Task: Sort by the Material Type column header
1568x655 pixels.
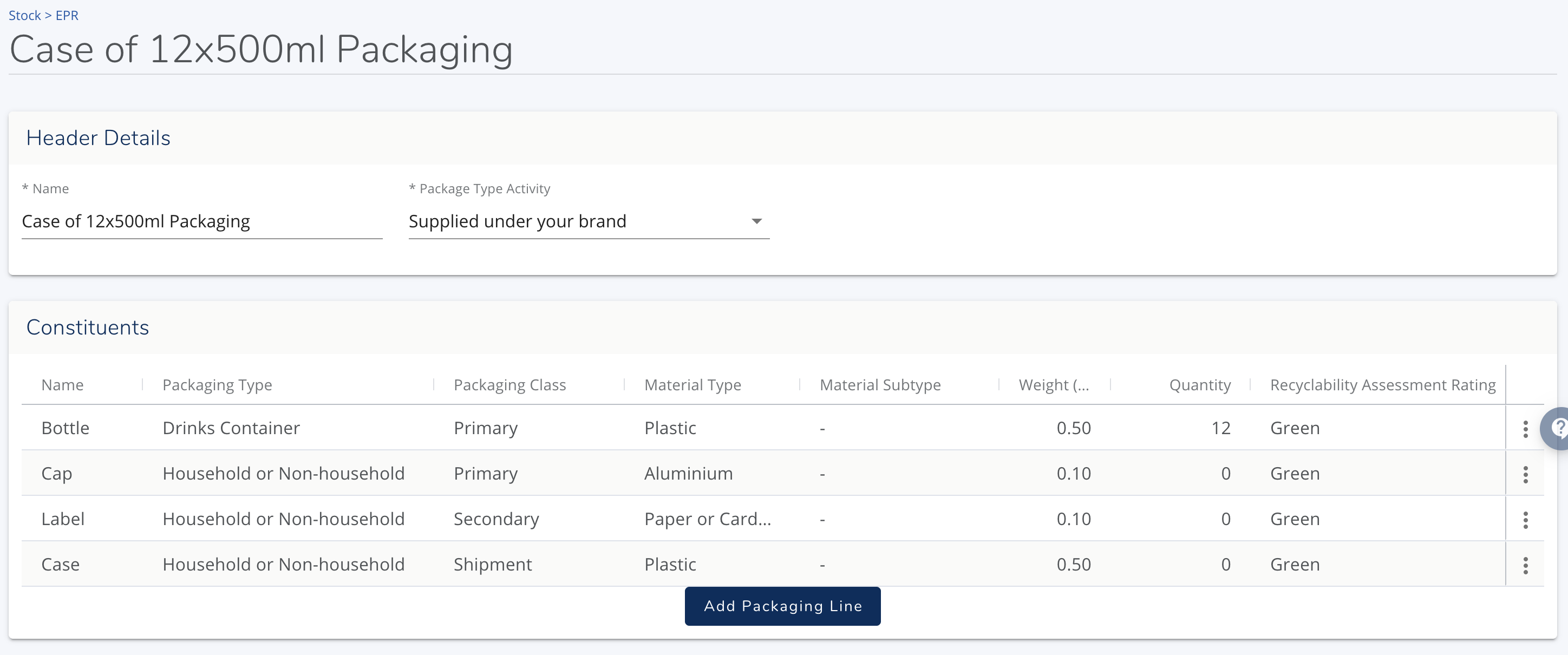Action: (x=692, y=385)
